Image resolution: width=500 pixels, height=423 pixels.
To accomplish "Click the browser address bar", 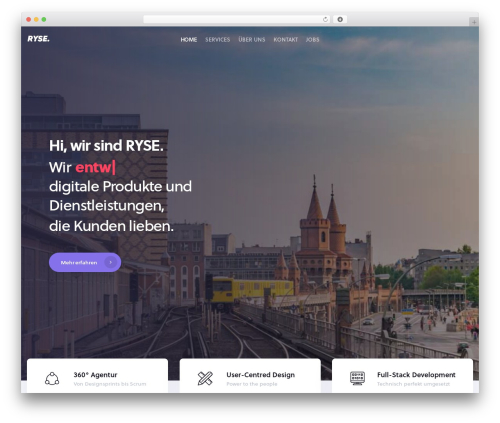I will tap(237, 19).
